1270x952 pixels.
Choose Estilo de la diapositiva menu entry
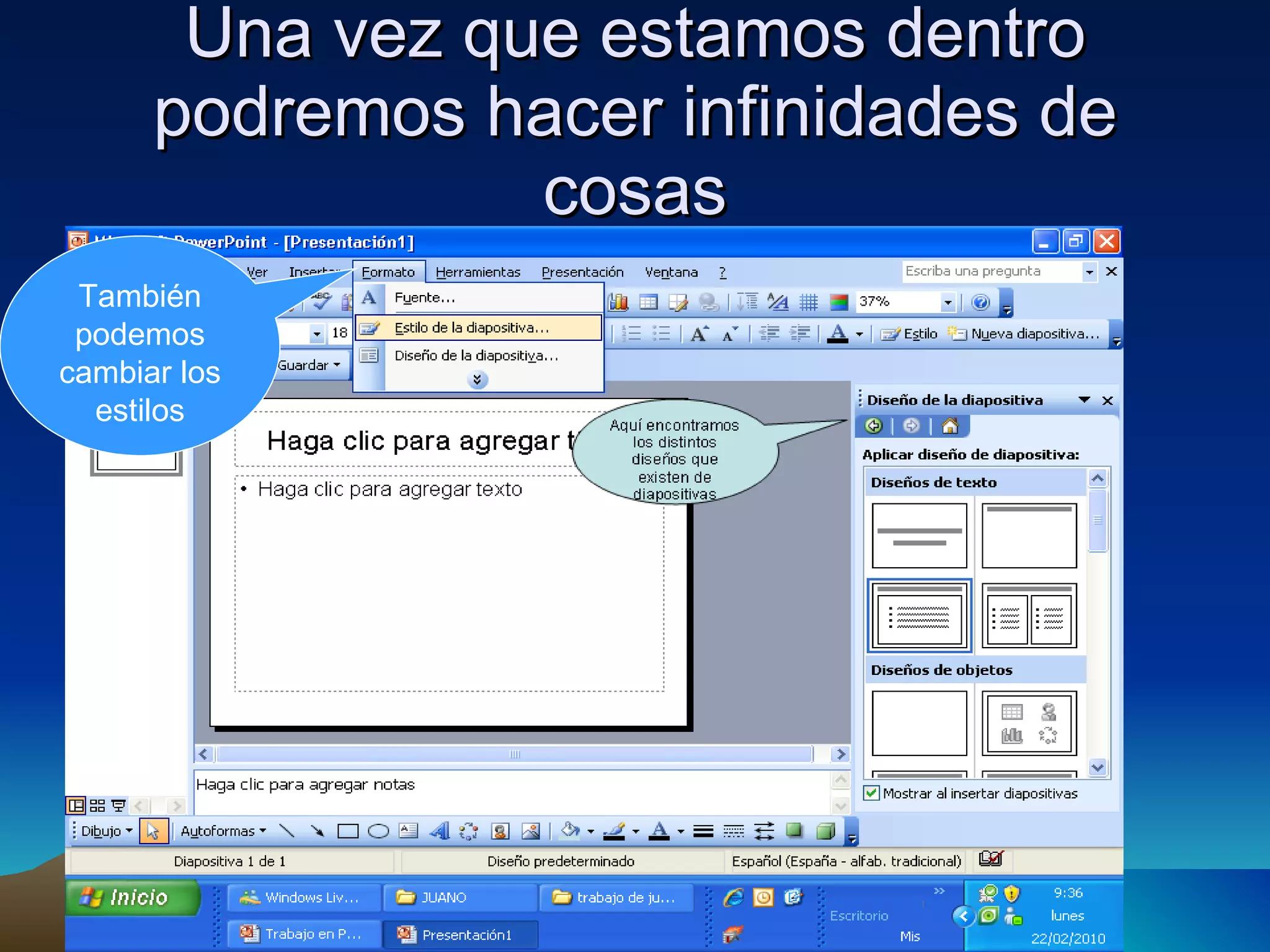(x=471, y=328)
